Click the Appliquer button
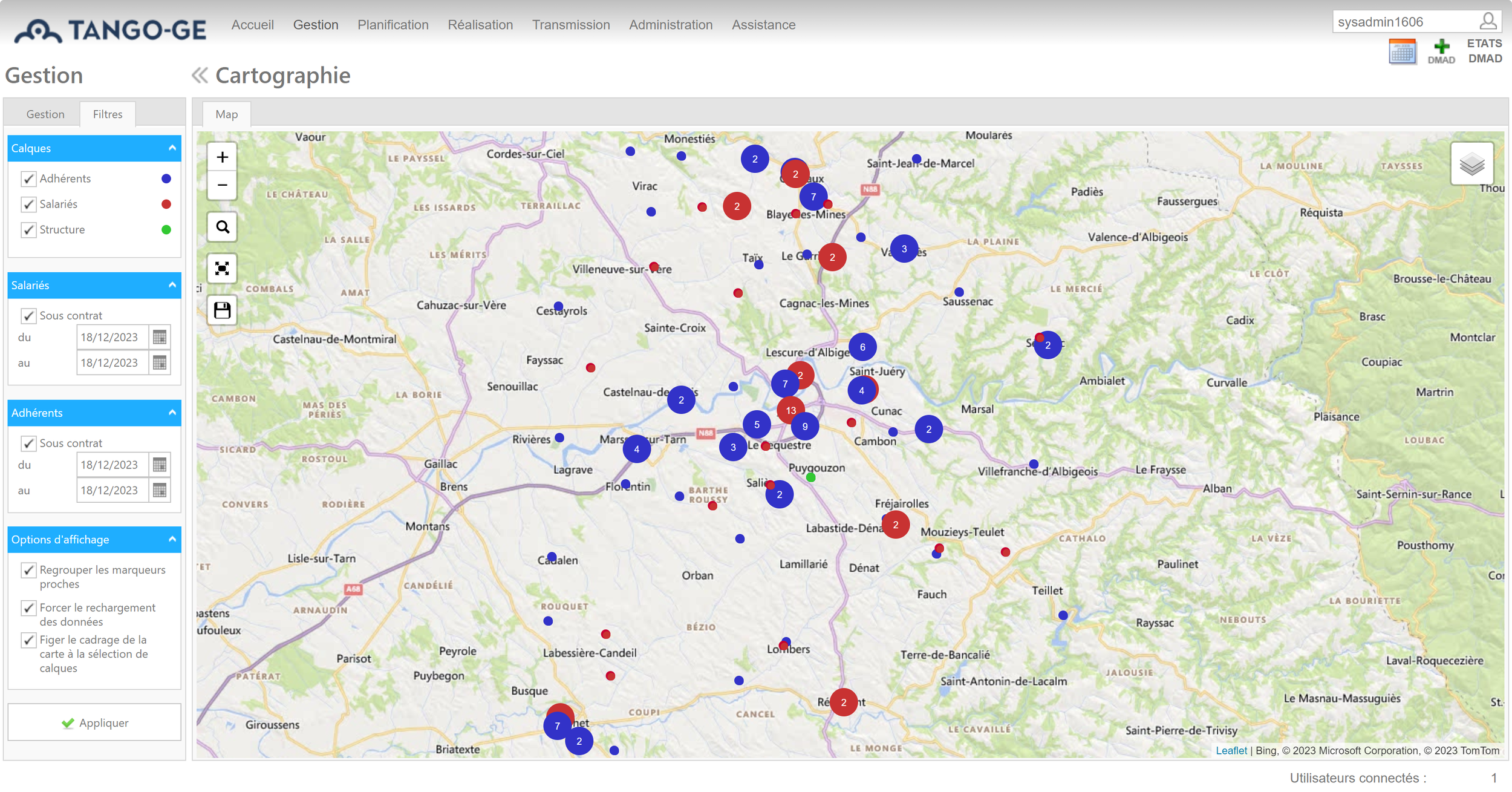This screenshot has height=792, width=1512. coord(94,722)
